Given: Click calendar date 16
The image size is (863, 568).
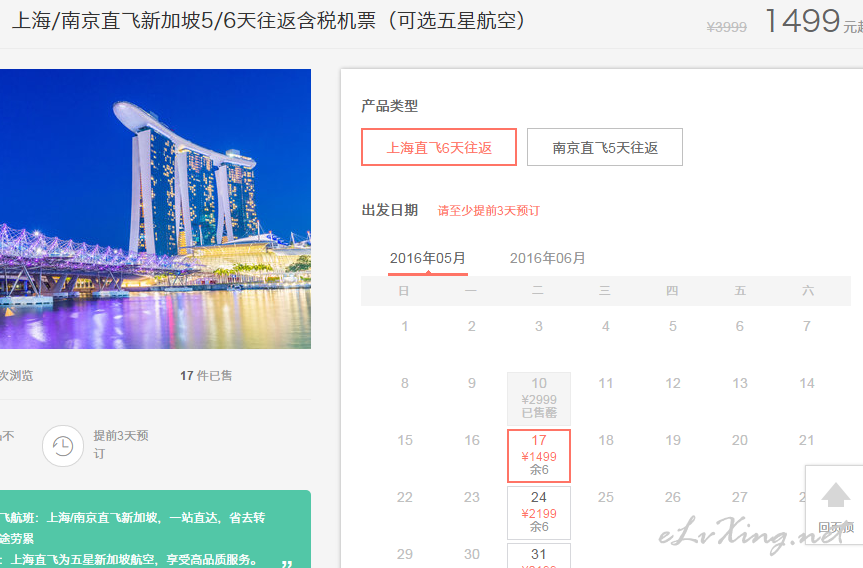Looking at the screenshot, I should click(x=472, y=440).
